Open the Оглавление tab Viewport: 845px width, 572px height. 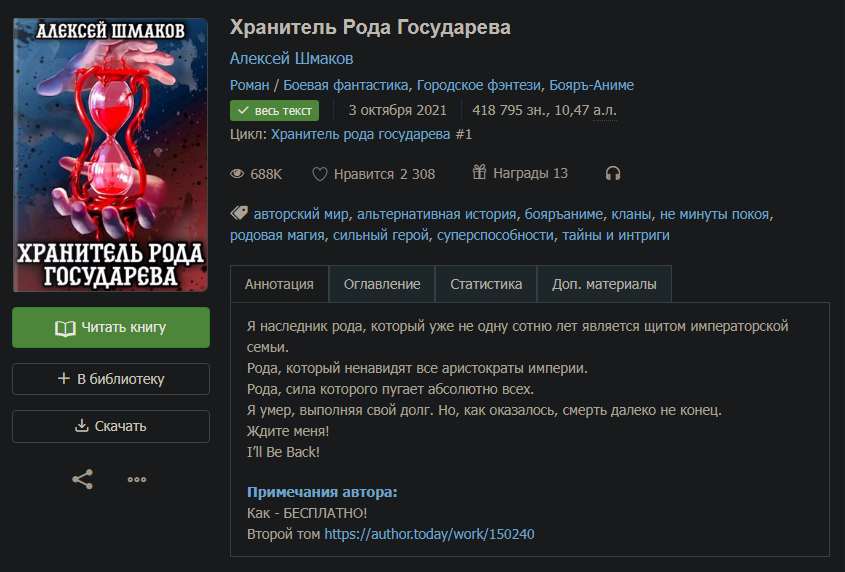pos(382,284)
